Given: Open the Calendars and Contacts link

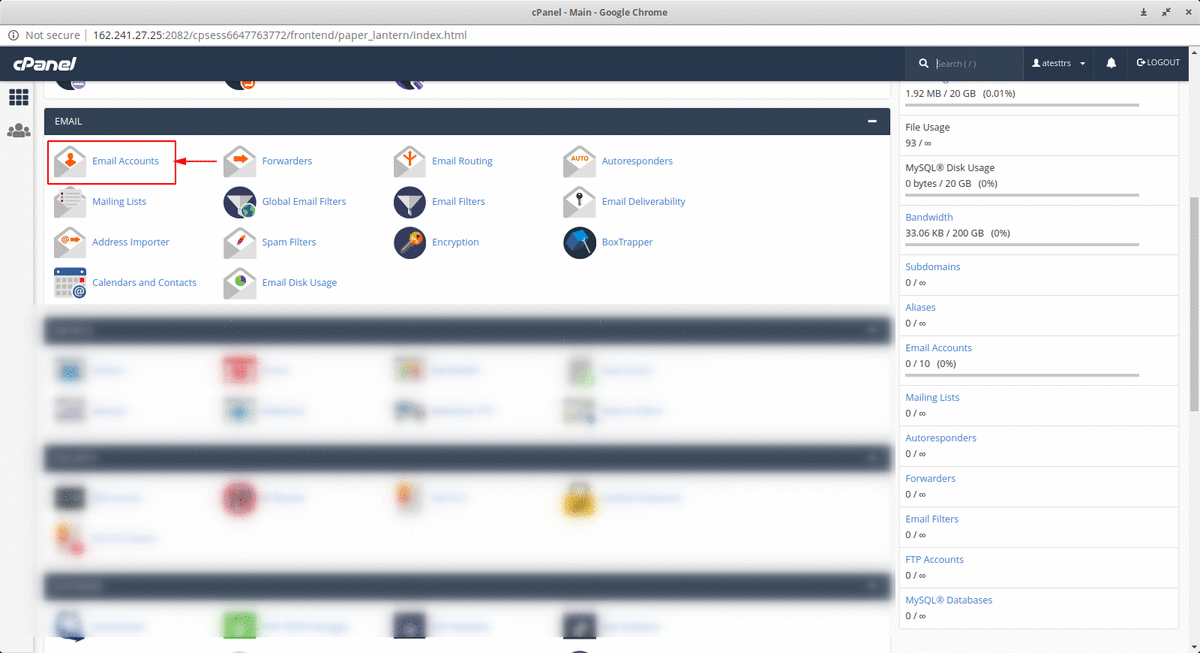Looking at the screenshot, I should tap(144, 283).
